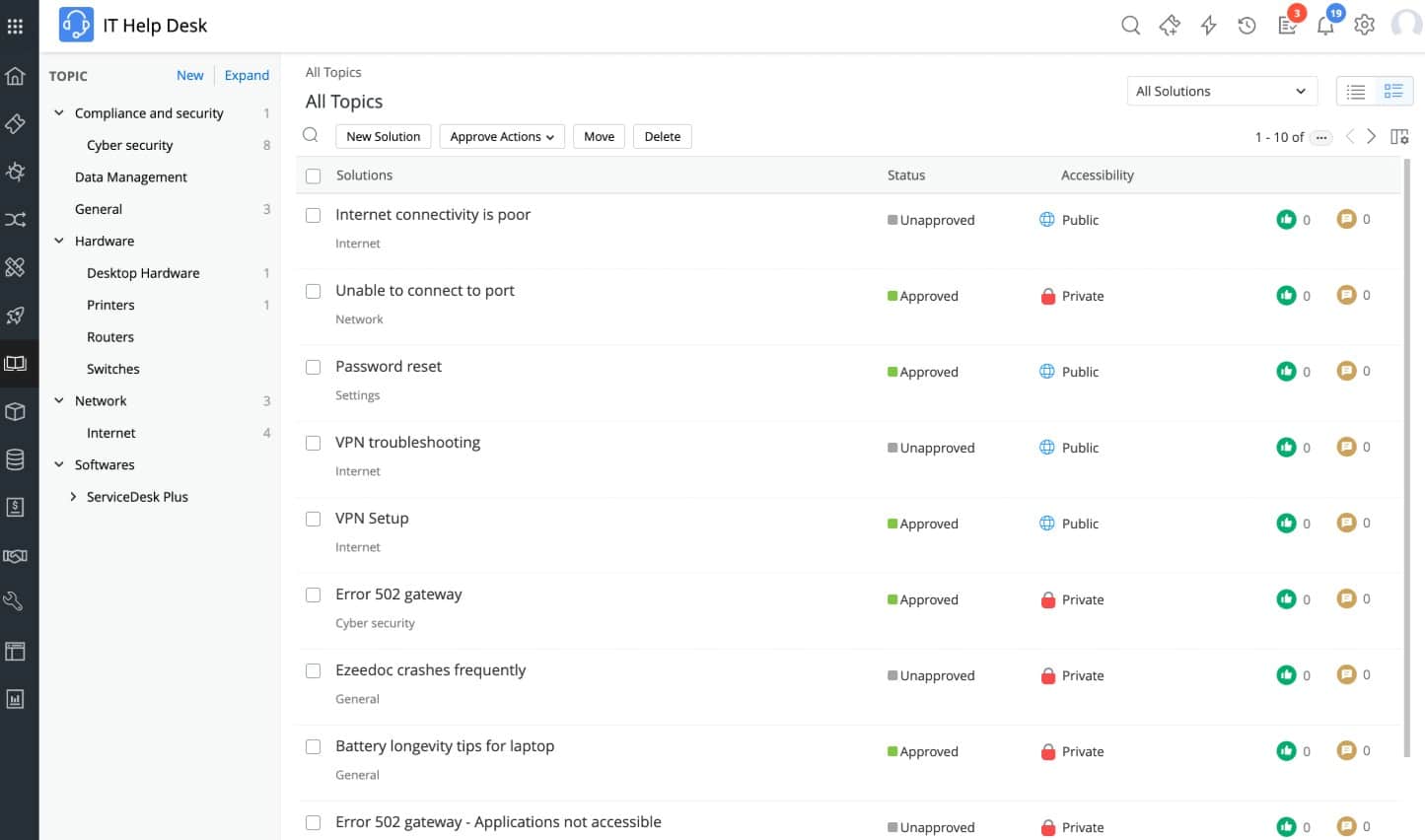Switch to the detailed list view layout
The height and width of the screenshot is (840, 1425).
pos(1393,91)
